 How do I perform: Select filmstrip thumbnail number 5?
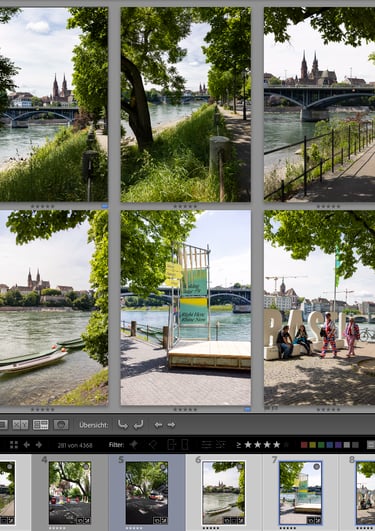pos(147,493)
